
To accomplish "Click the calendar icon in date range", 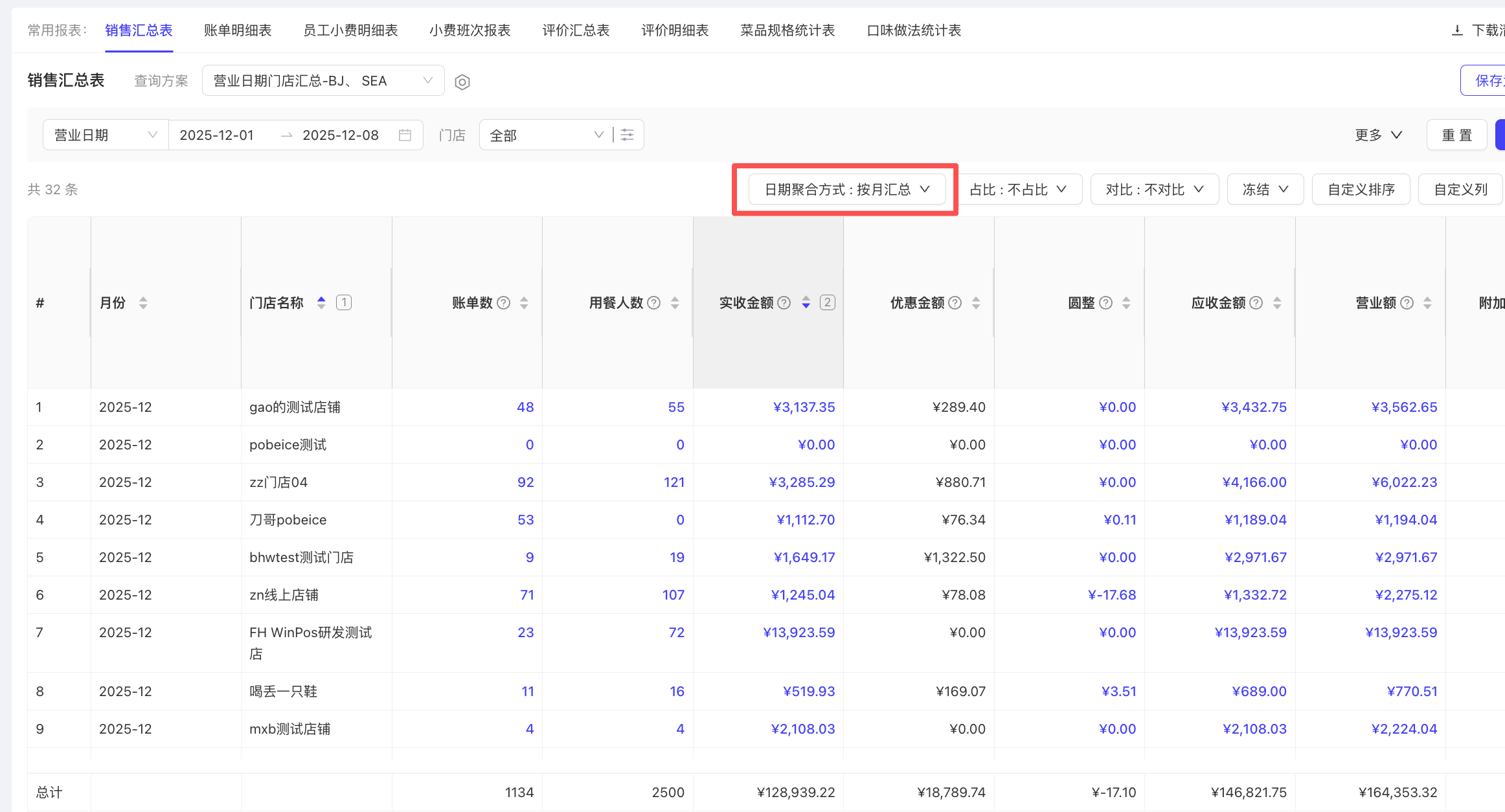I will [405, 135].
